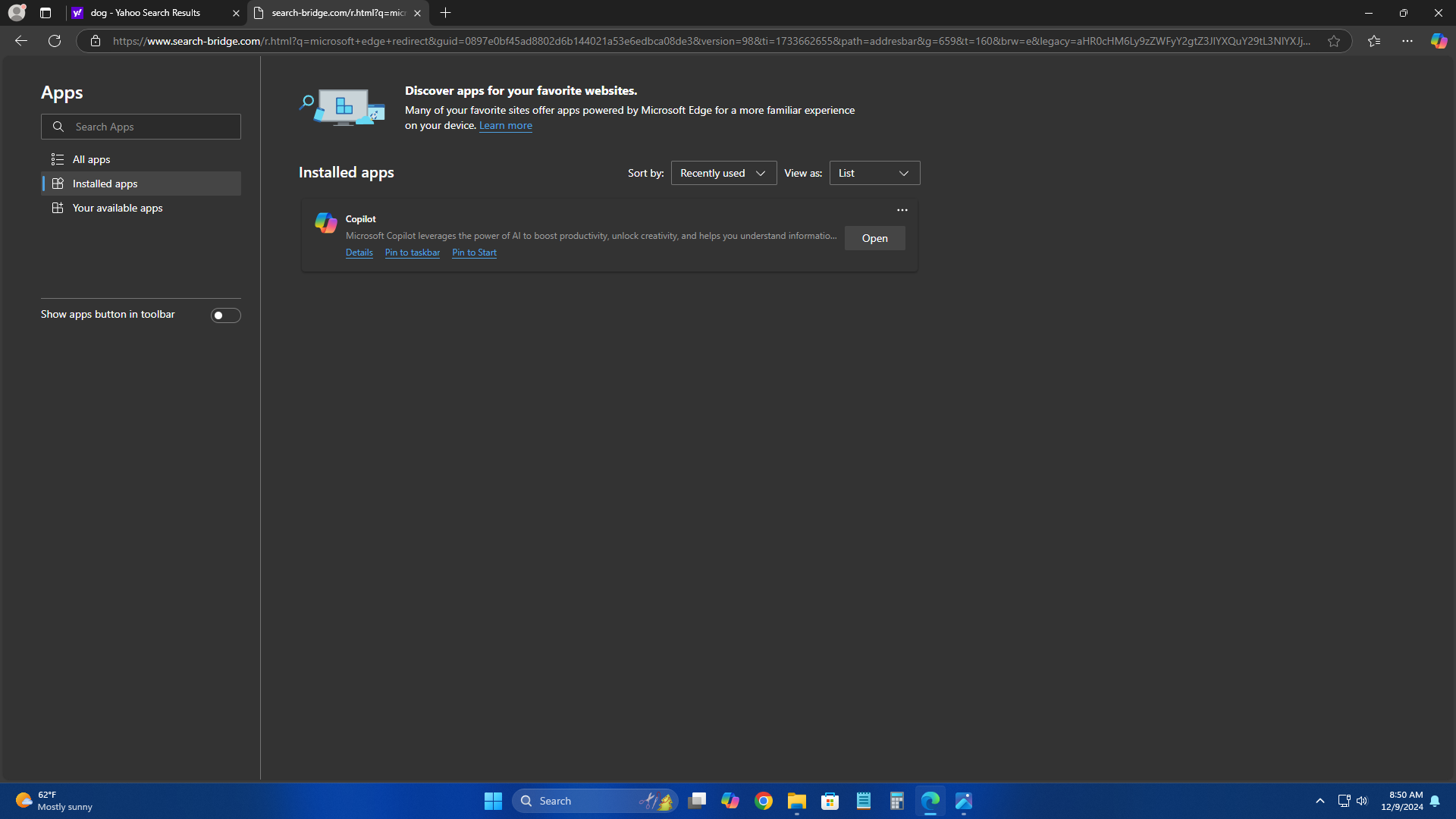
Task: Open the last pinned taskbar app
Action: coord(964,801)
